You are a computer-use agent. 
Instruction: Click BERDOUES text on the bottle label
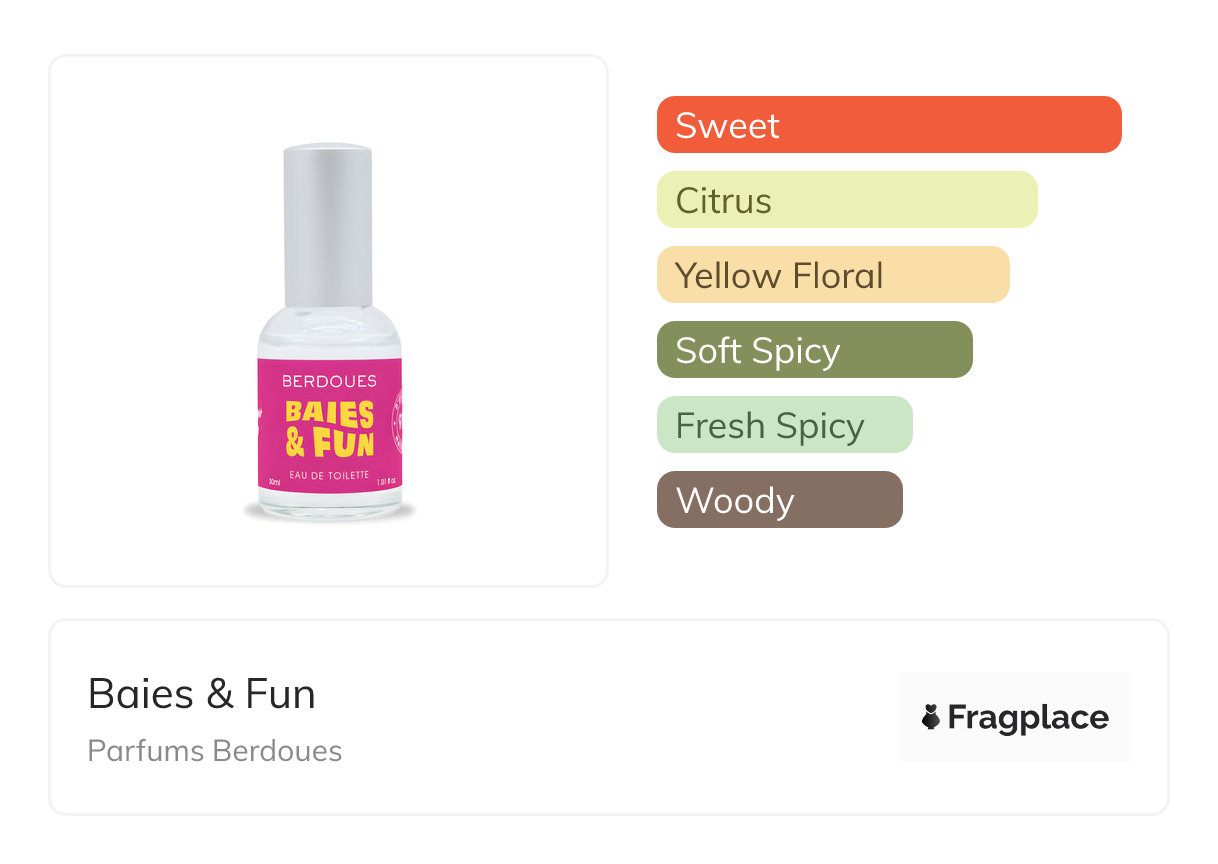click(329, 381)
